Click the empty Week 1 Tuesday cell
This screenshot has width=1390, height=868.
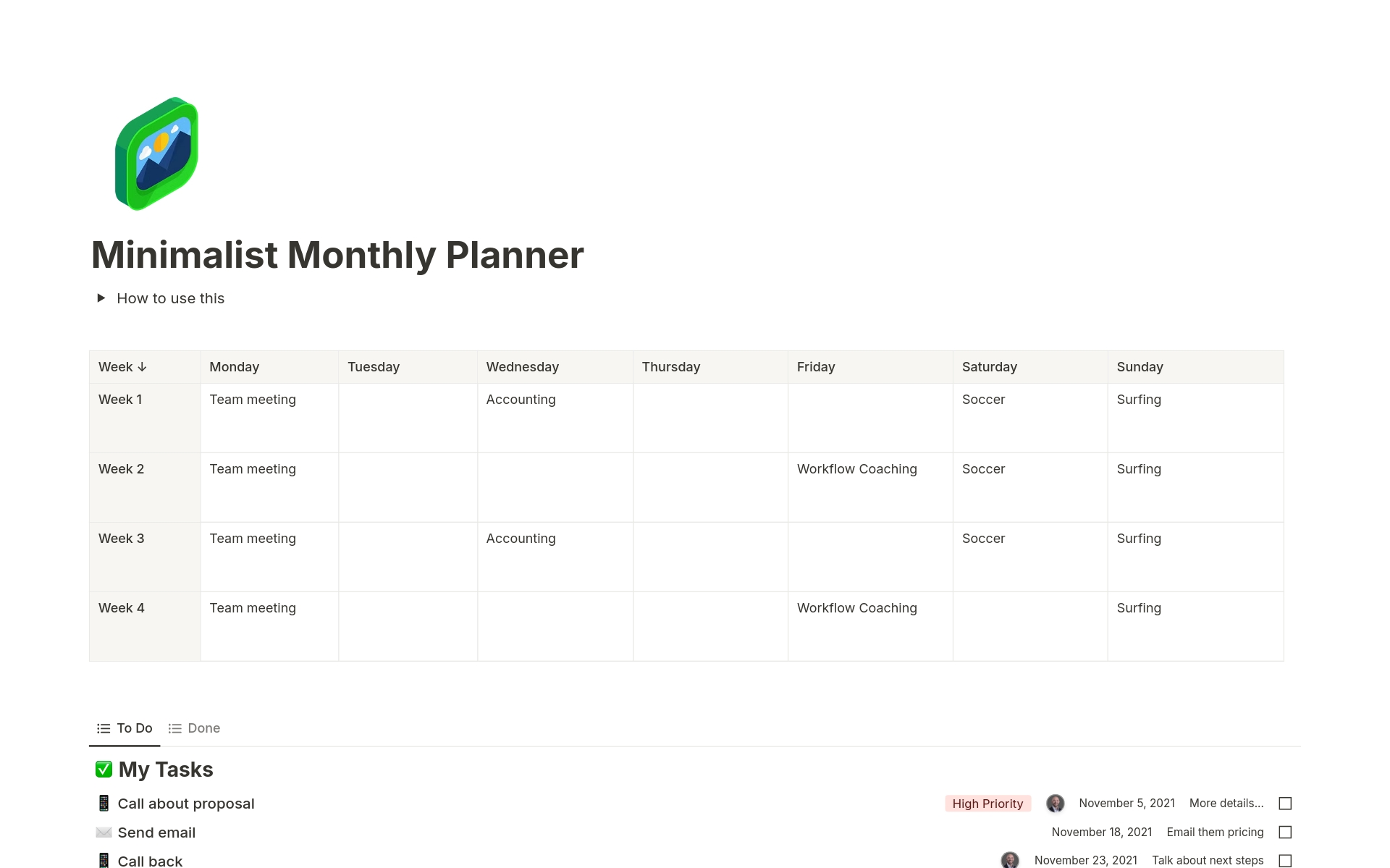[408, 418]
